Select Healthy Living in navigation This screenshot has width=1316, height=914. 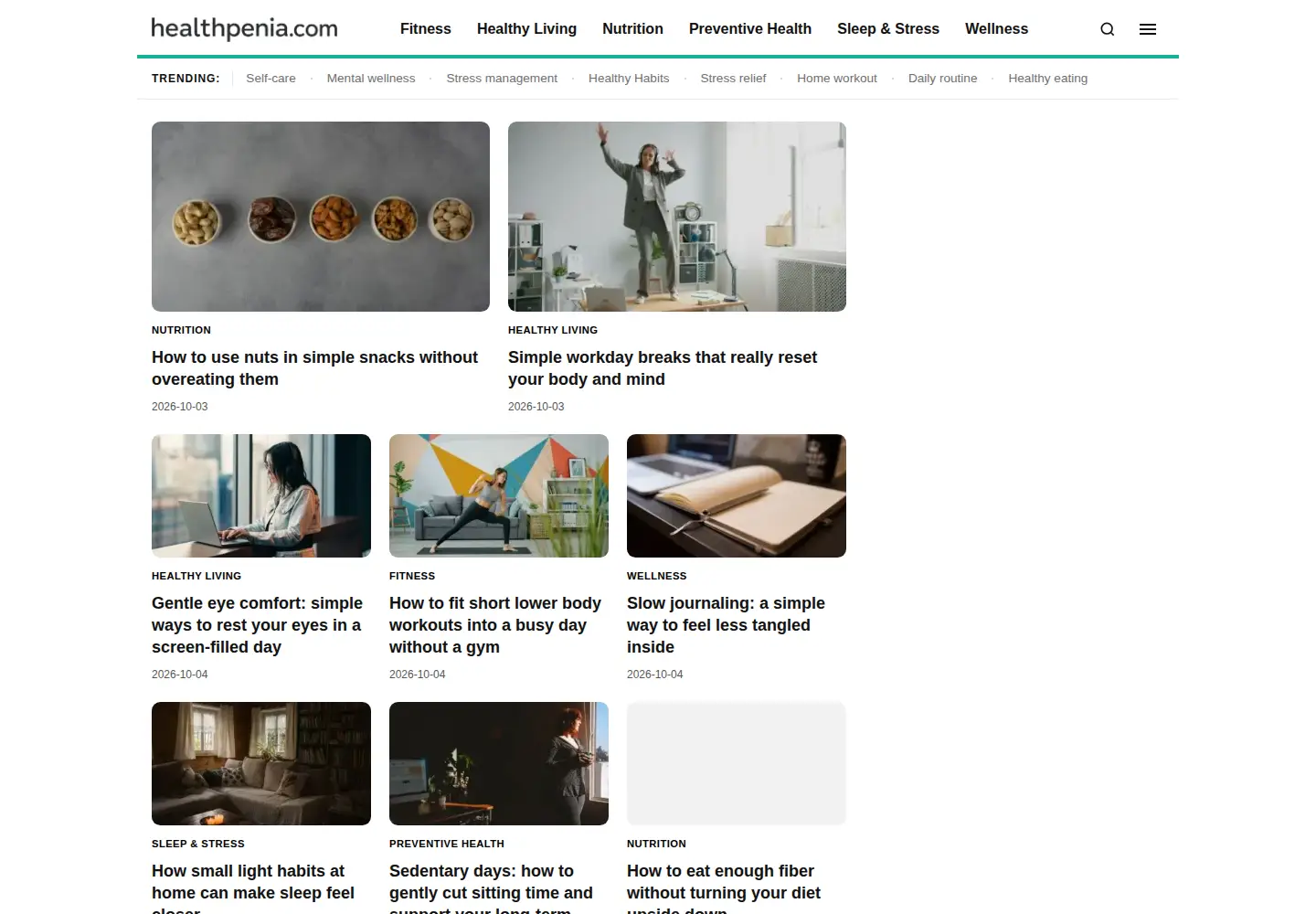[526, 29]
